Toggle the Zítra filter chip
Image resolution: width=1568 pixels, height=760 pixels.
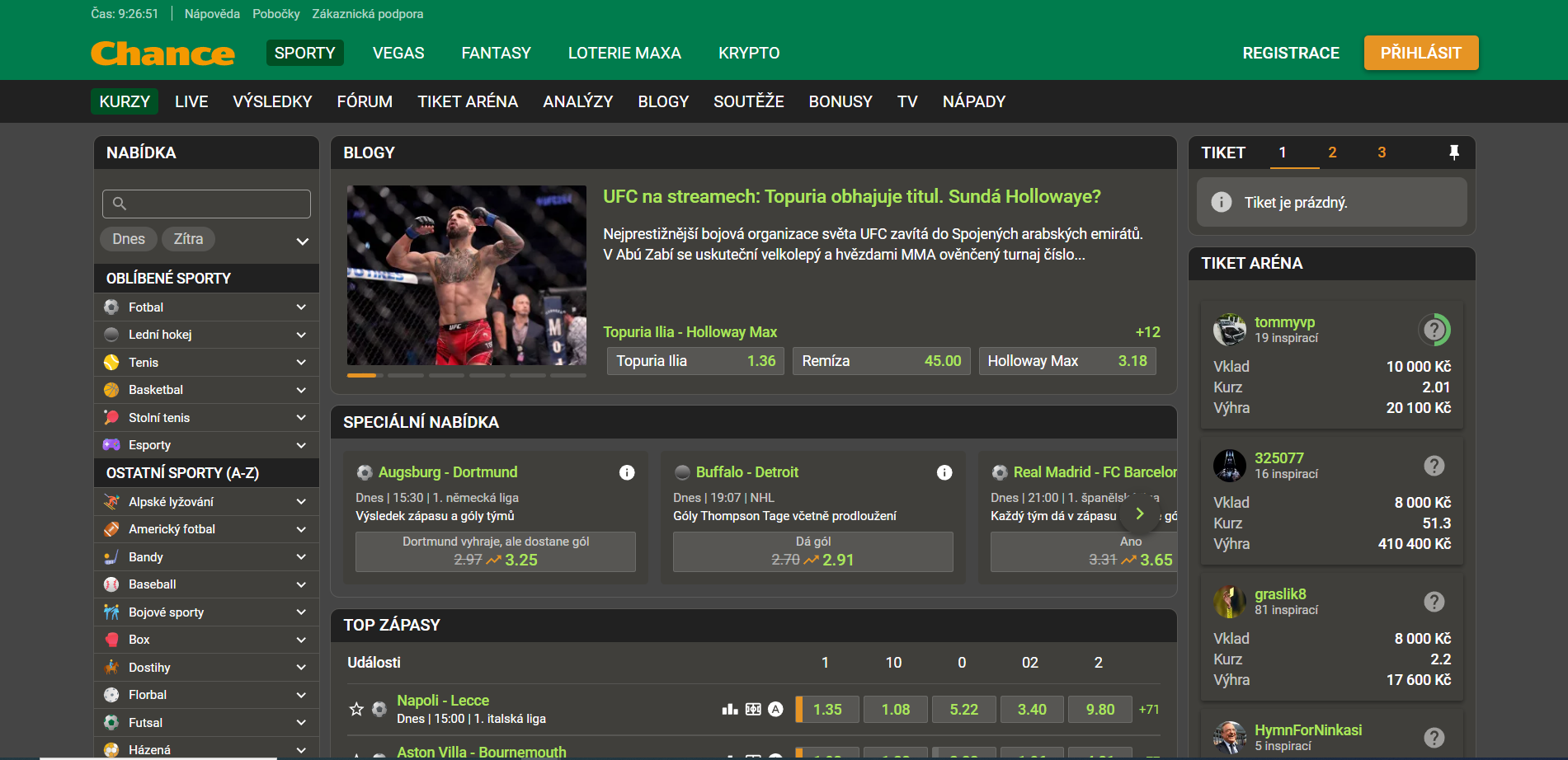(188, 239)
